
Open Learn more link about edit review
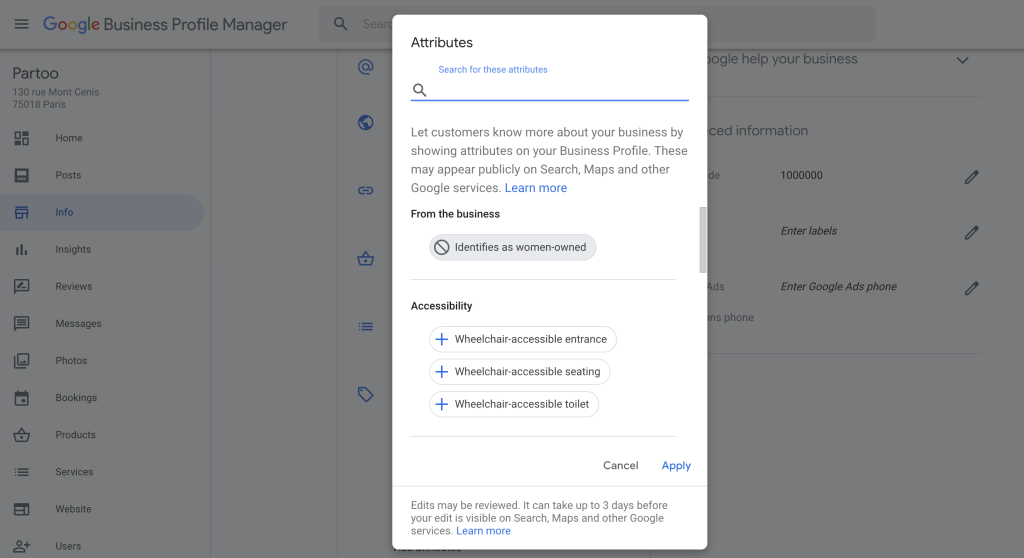[x=483, y=531]
